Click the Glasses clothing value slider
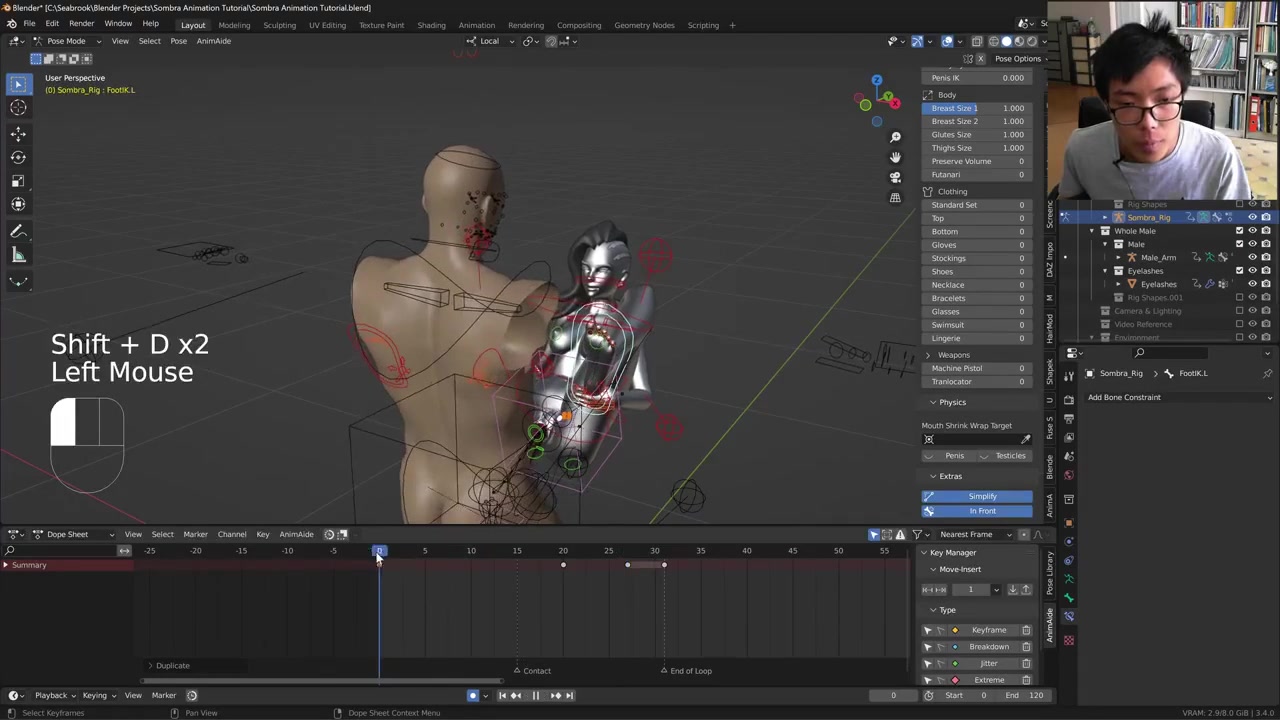Viewport: 1280px width, 720px height. (x=977, y=311)
